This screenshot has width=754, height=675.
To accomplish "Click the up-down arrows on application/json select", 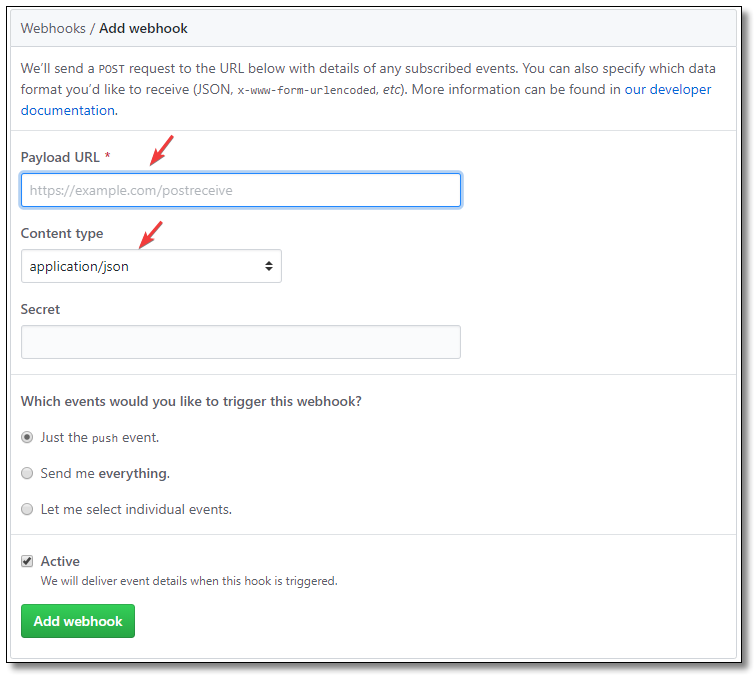I will point(268,266).
